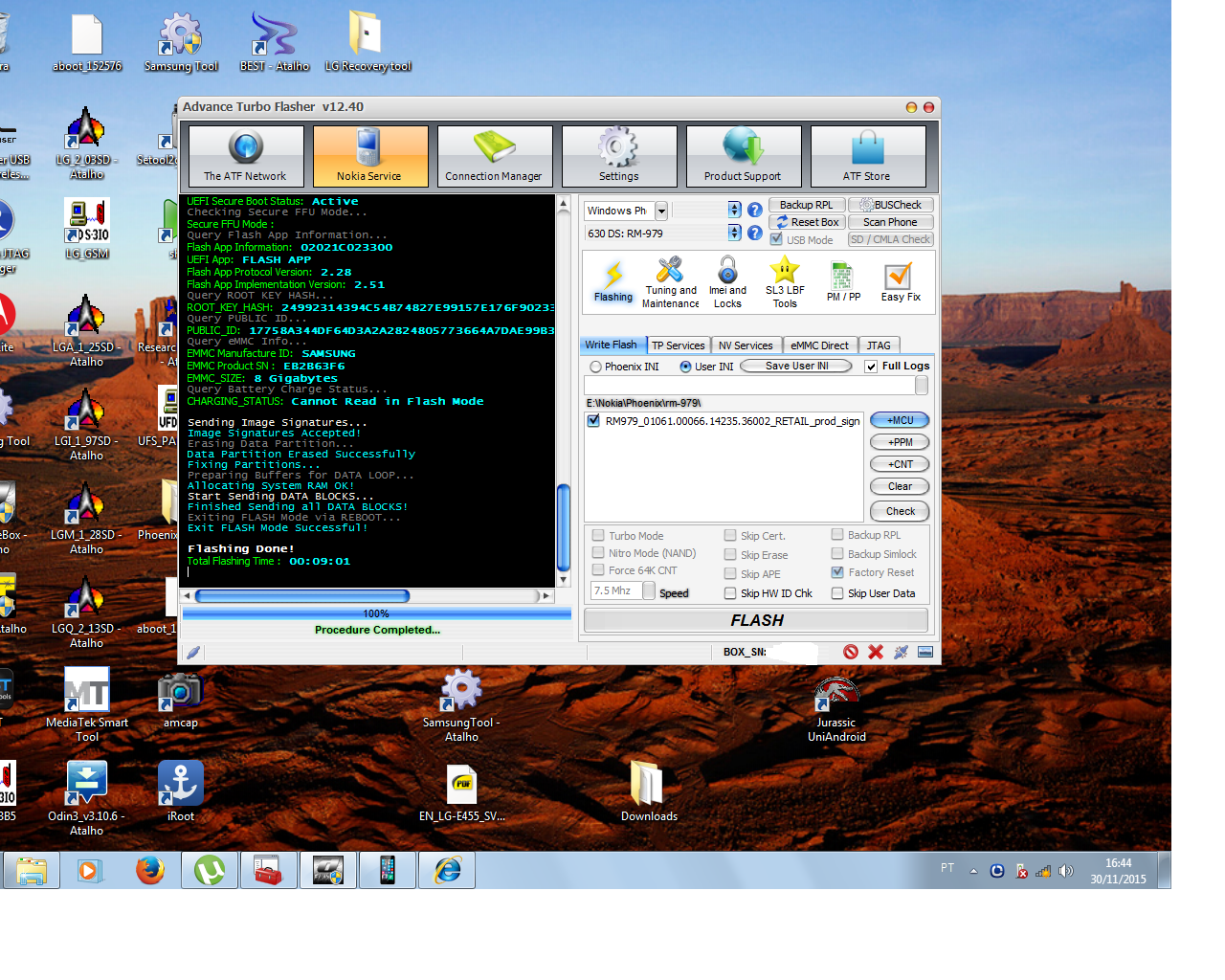Open Firefox from the taskbar
Image resolution: width=1225 pixels, height=980 pixels.
[150, 870]
